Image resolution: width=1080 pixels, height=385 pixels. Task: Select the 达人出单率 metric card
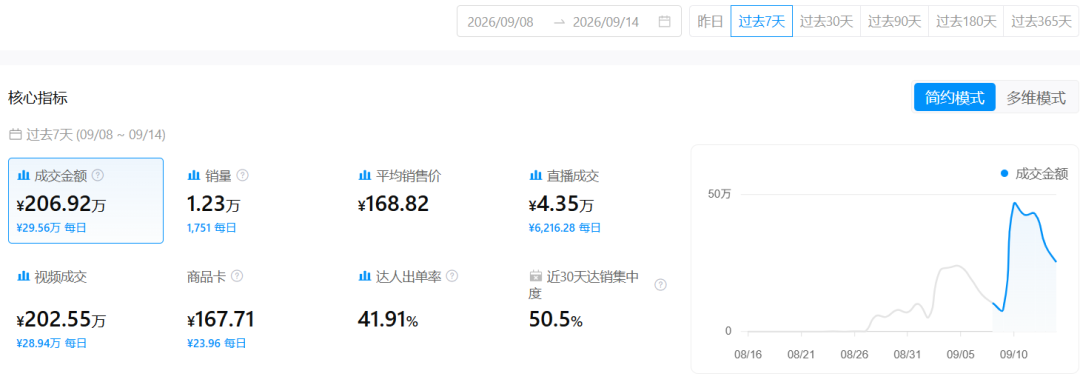428,309
